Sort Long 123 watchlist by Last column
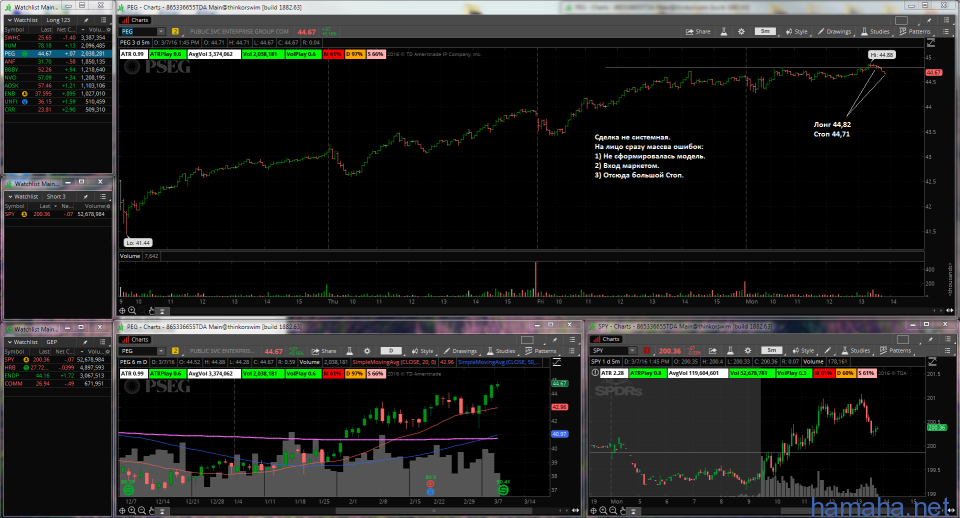This screenshot has width=960, height=518. 47,29
